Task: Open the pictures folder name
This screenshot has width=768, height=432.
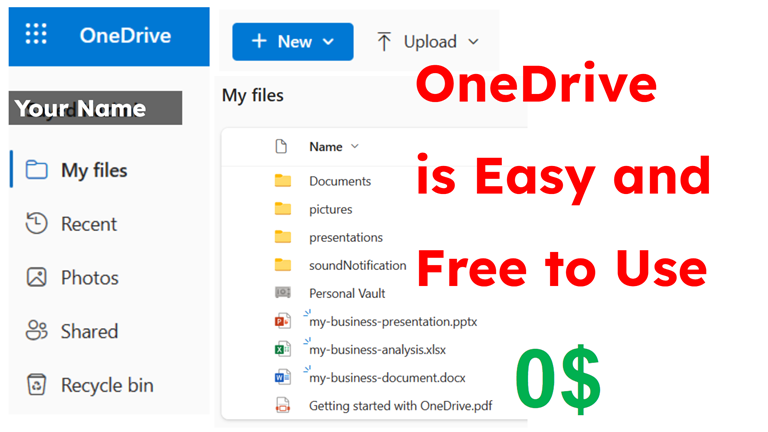Action: click(x=331, y=210)
